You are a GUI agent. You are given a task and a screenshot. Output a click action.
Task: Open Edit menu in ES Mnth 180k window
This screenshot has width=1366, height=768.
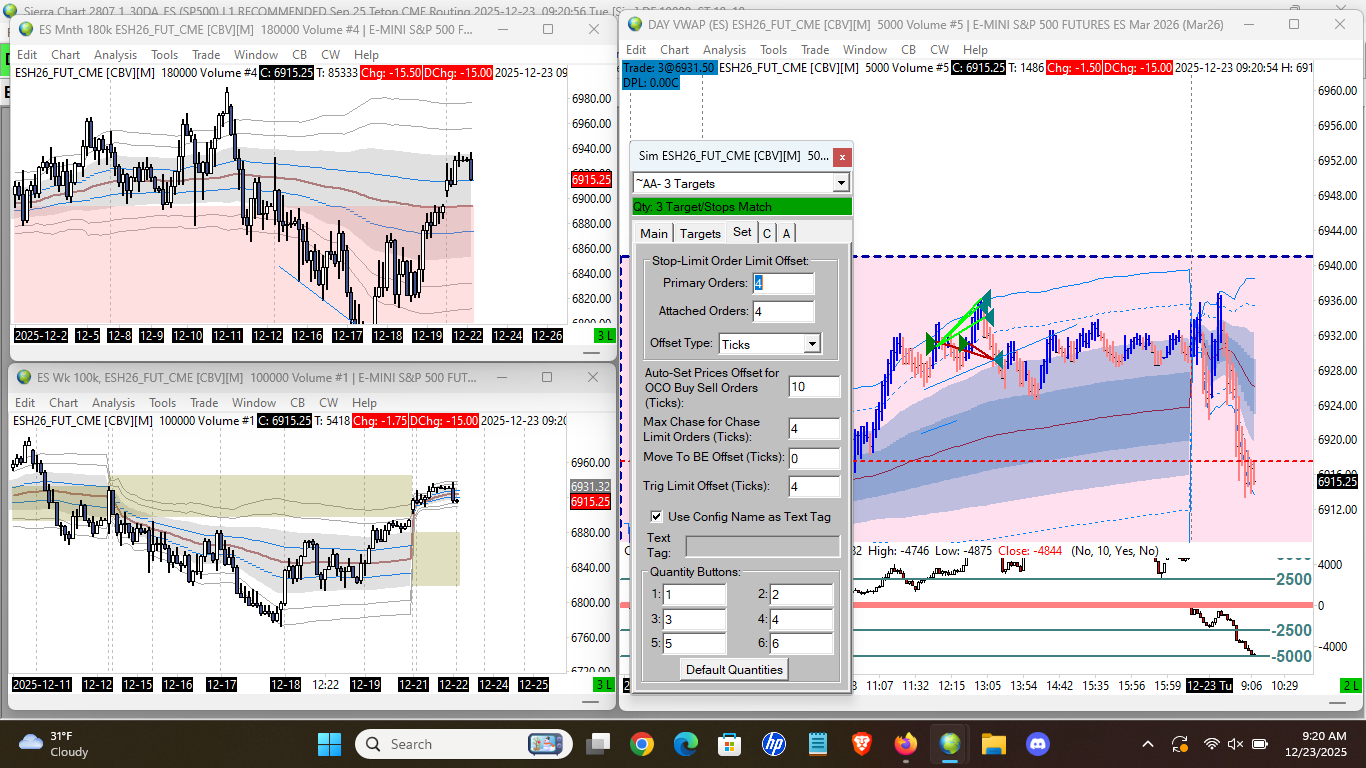(x=27, y=55)
